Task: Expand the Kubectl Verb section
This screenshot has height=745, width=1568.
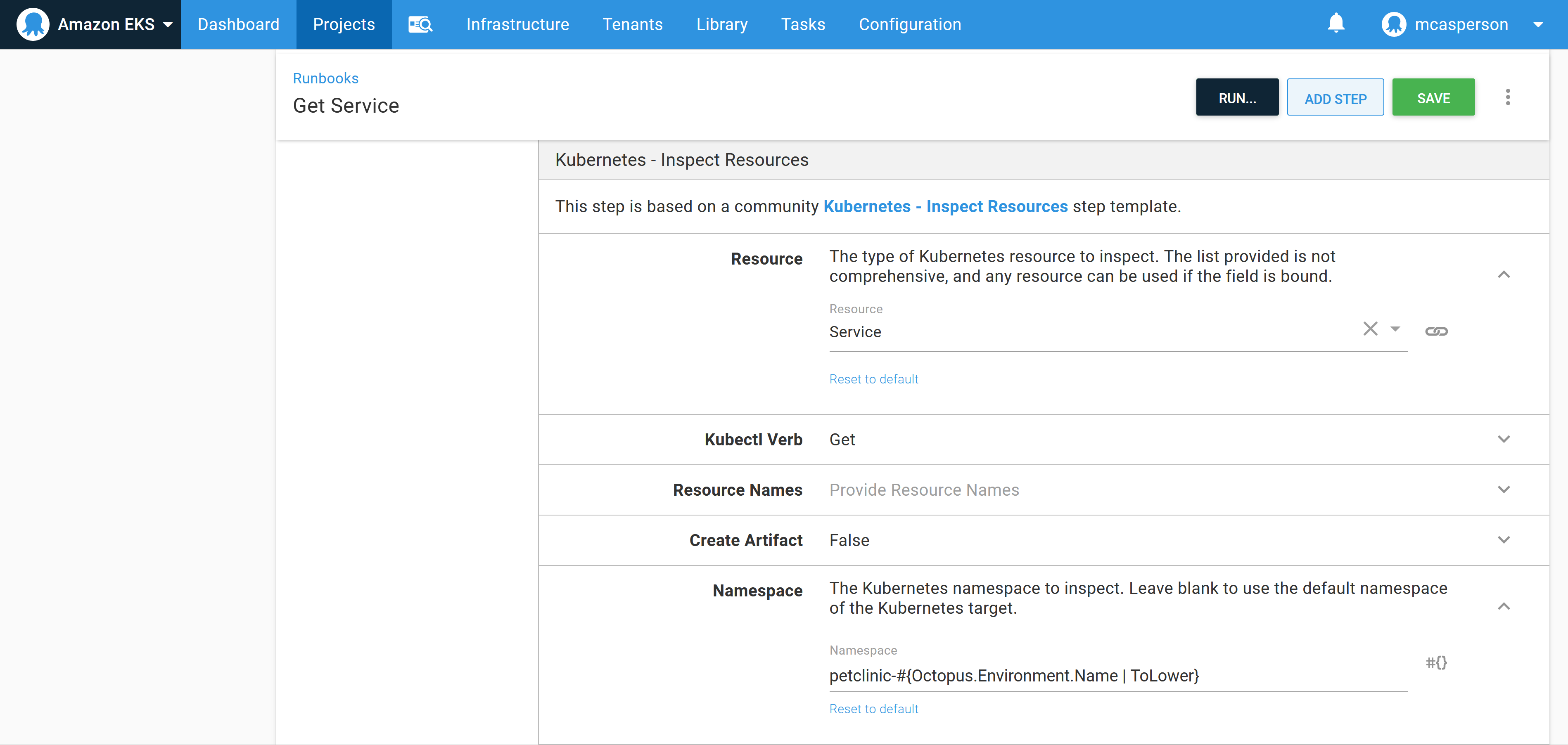Action: 1504,439
